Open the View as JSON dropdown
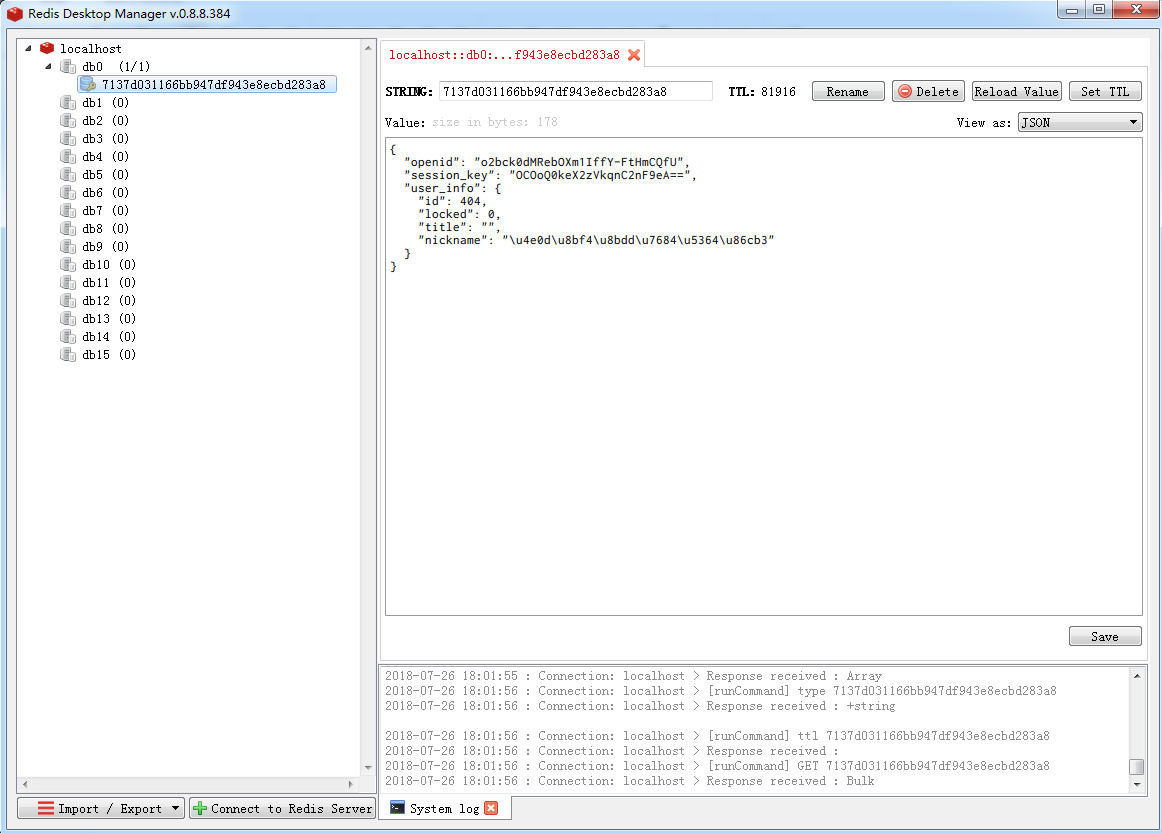 [1080, 122]
